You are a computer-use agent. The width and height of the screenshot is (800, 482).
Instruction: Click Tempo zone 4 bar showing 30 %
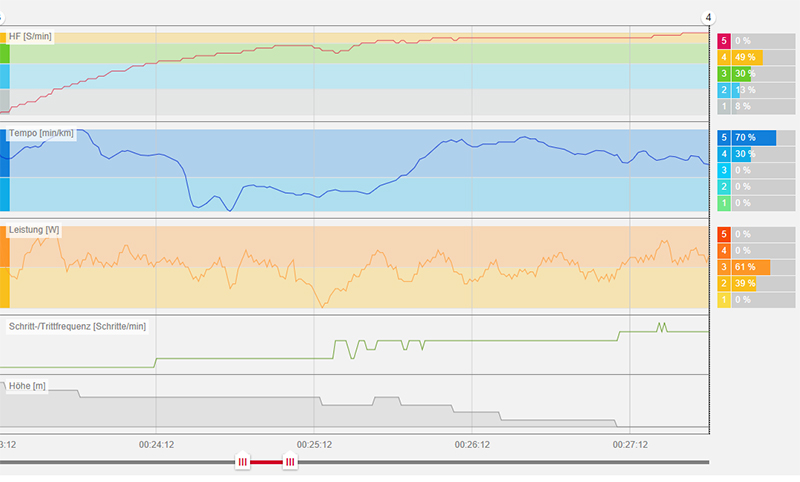pyautogui.click(x=746, y=154)
